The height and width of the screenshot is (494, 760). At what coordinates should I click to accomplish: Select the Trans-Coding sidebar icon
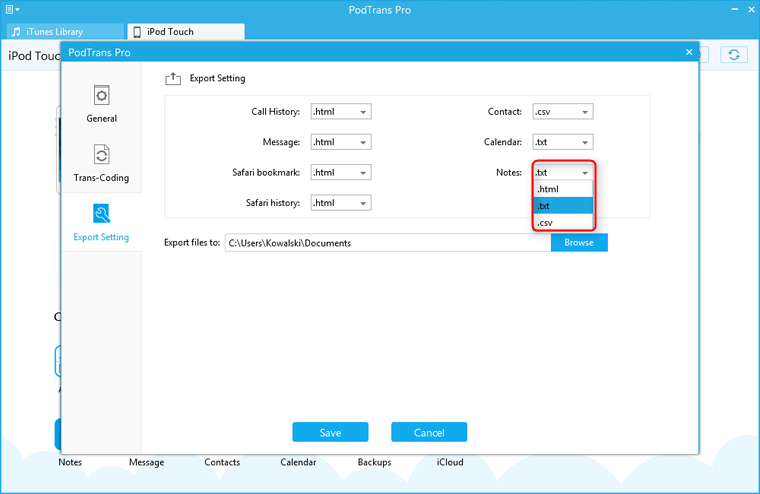pos(101,155)
